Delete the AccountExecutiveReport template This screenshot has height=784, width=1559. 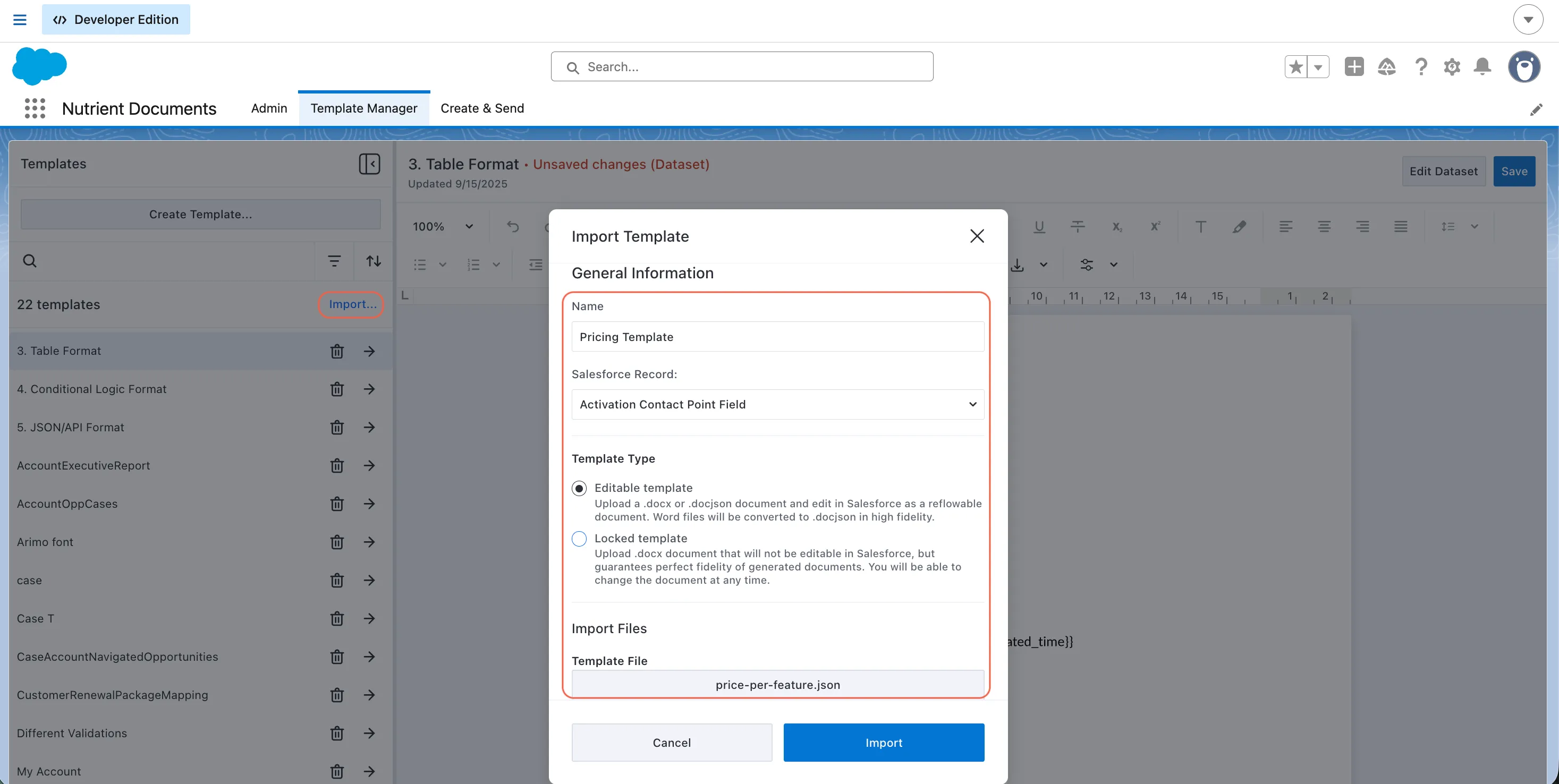click(337, 466)
